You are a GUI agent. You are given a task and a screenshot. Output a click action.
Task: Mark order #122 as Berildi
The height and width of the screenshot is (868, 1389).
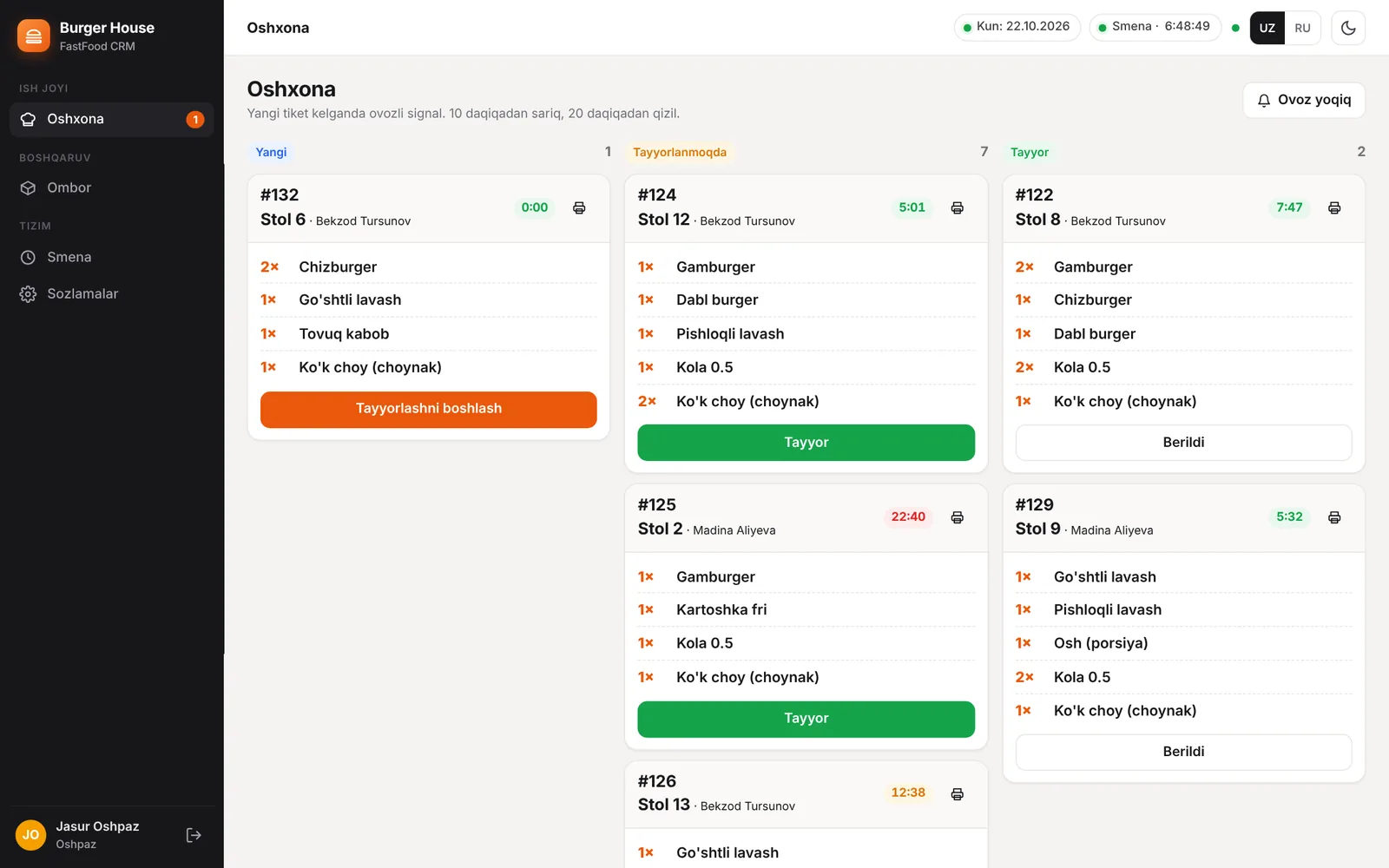(x=1184, y=443)
